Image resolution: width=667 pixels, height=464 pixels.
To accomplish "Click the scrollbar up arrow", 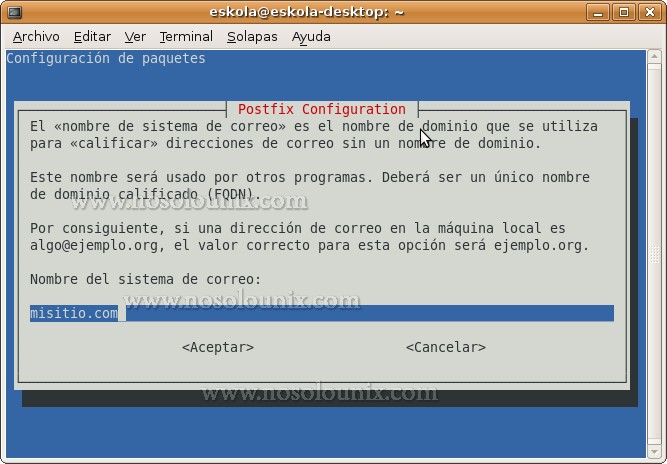I will click(x=654, y=57).
